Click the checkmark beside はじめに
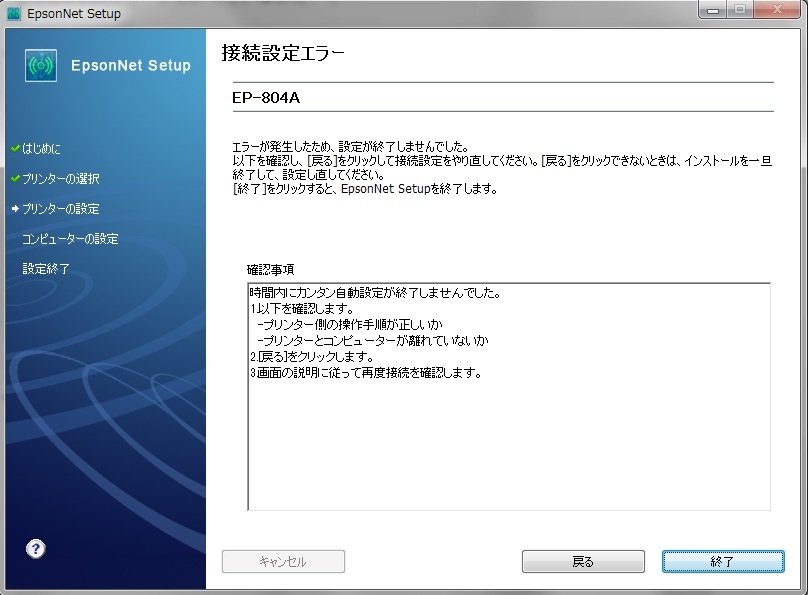 coord(15,148)
